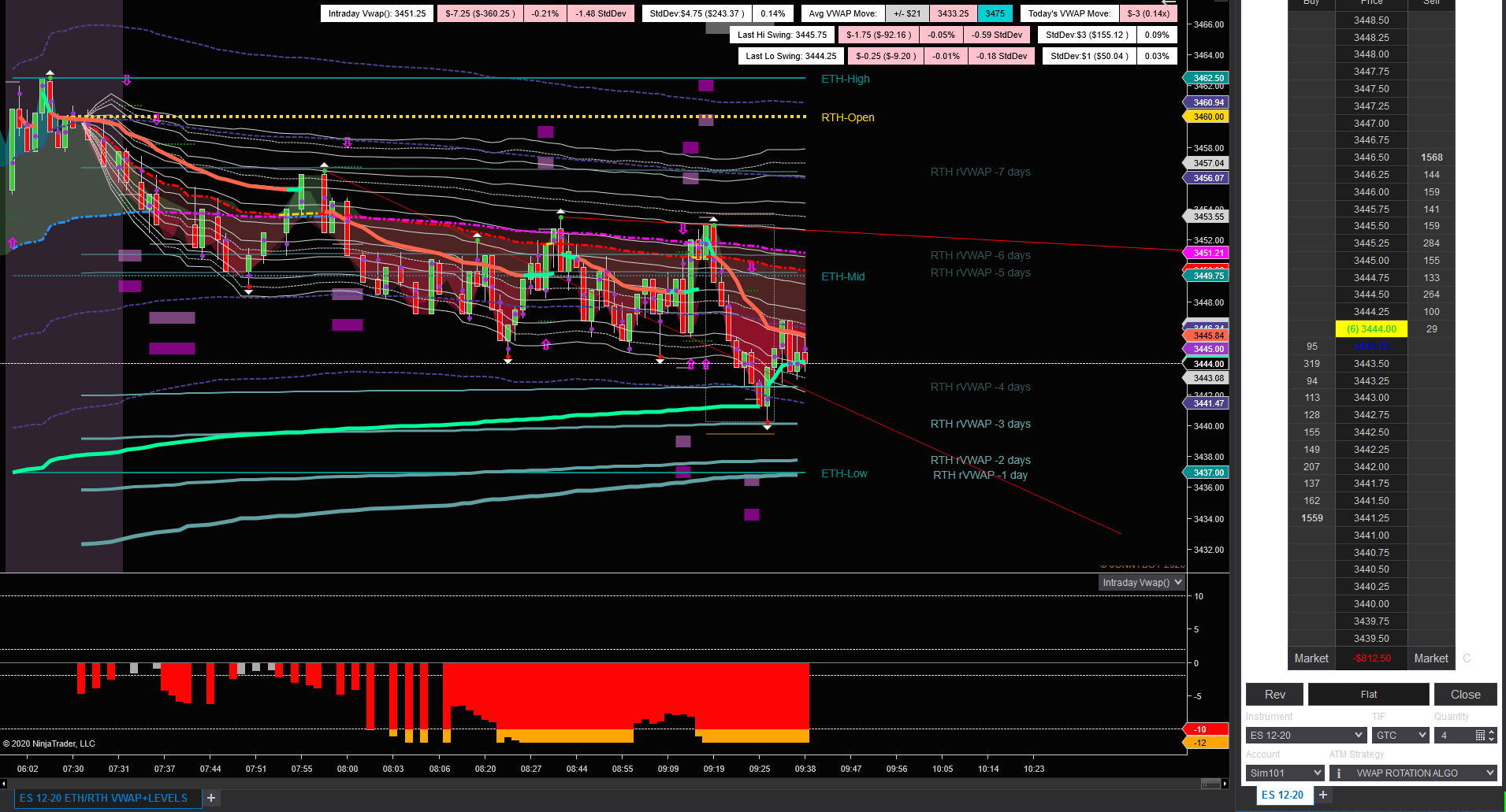Click the 3444.00 current price marker

pyautogui.click(x=1207, y=364)
